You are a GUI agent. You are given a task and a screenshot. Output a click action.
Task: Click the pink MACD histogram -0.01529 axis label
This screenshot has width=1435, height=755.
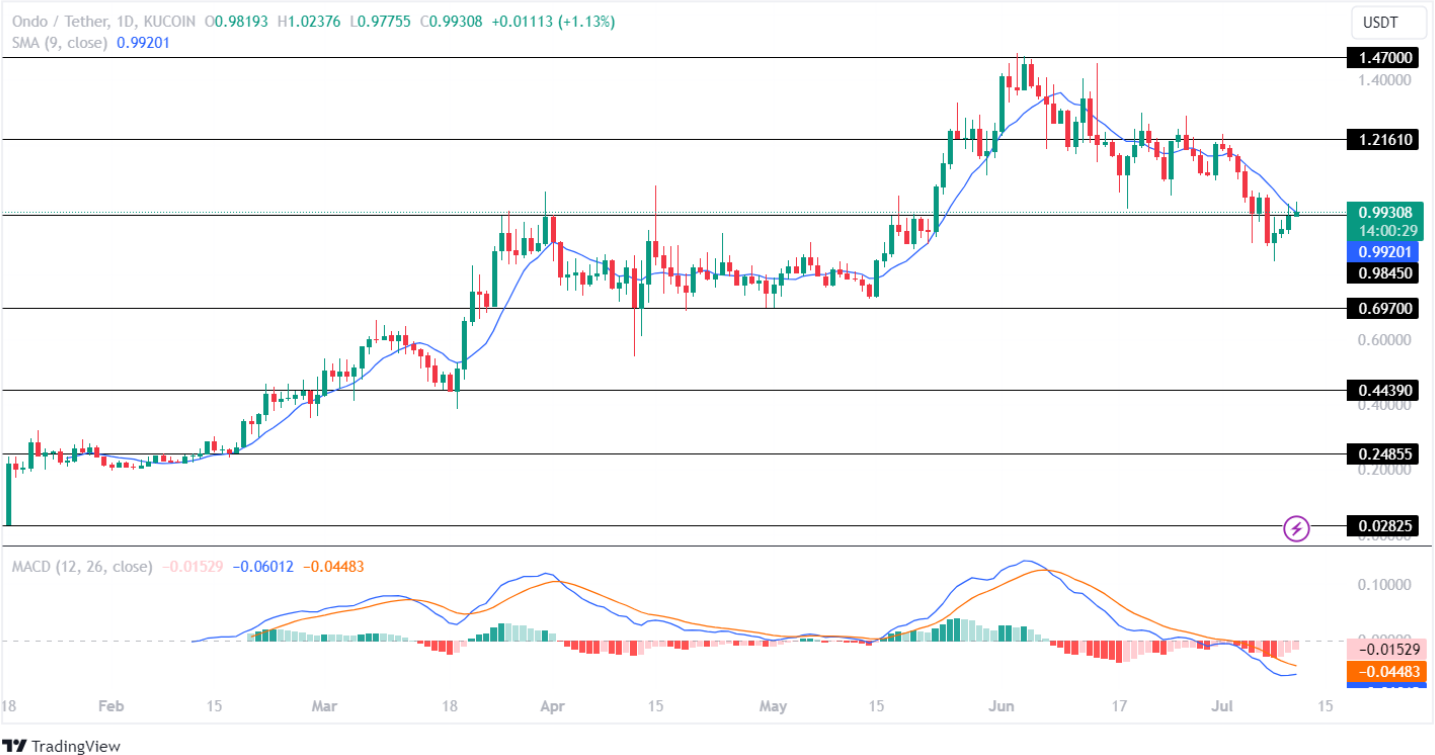click(x=1385, y=652)
